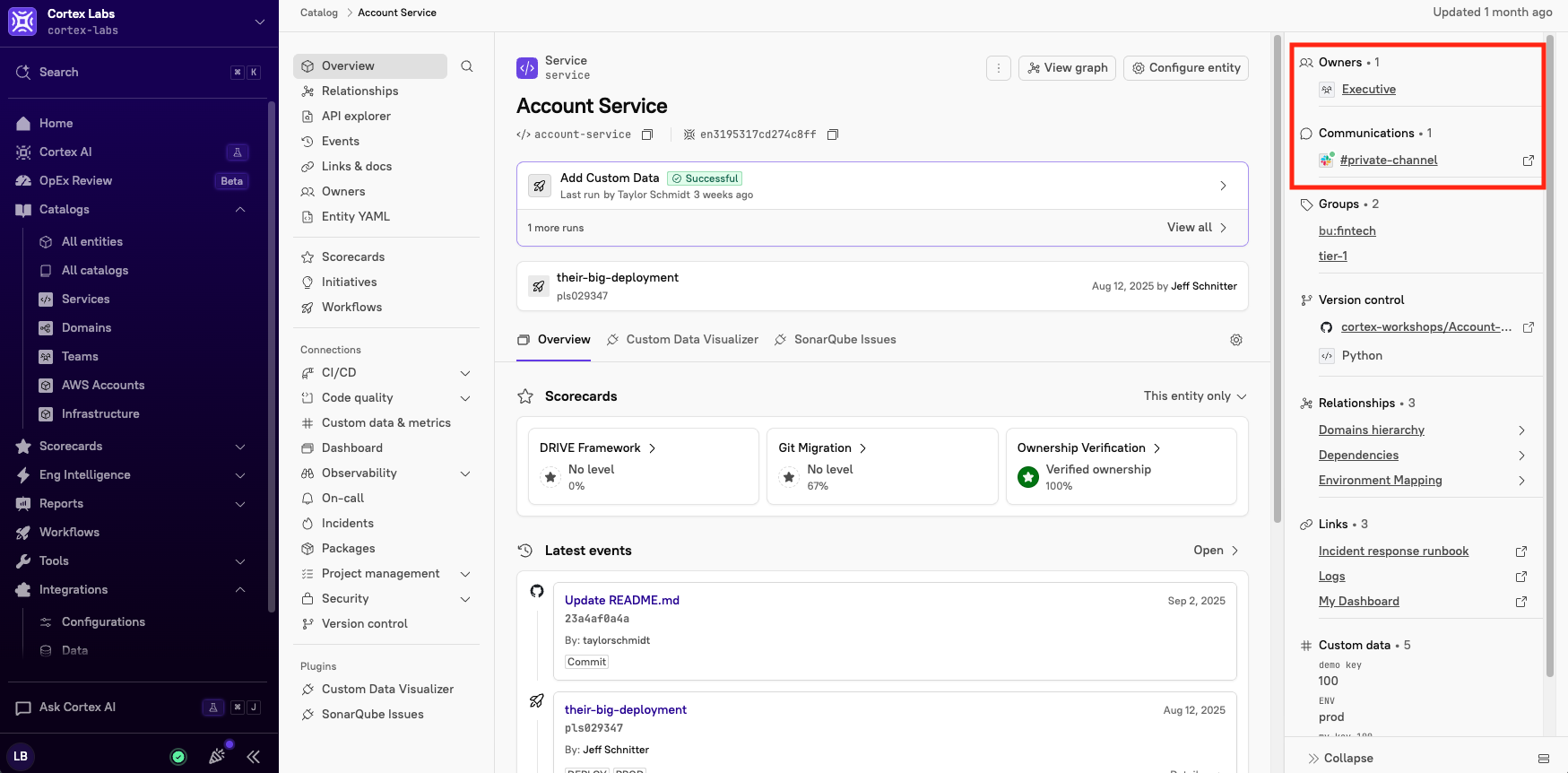This screenshot has width=1568, height=773.
Task: Open the three-dot more options menu
Action: pyautogui.click(x=999, y=68)
